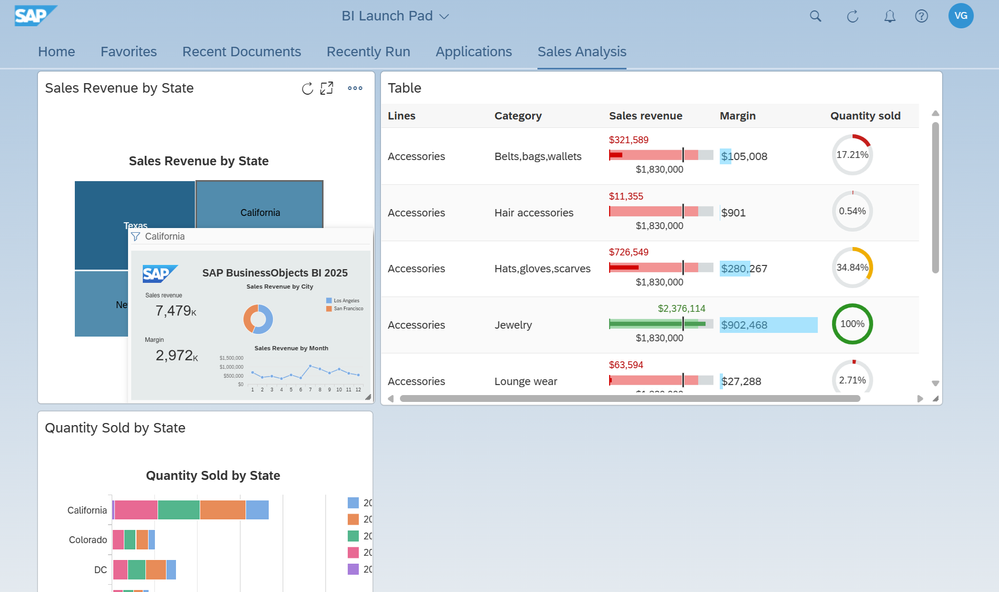
Task: Highlight the Jewelry margin bar
Action: [768, 324]
